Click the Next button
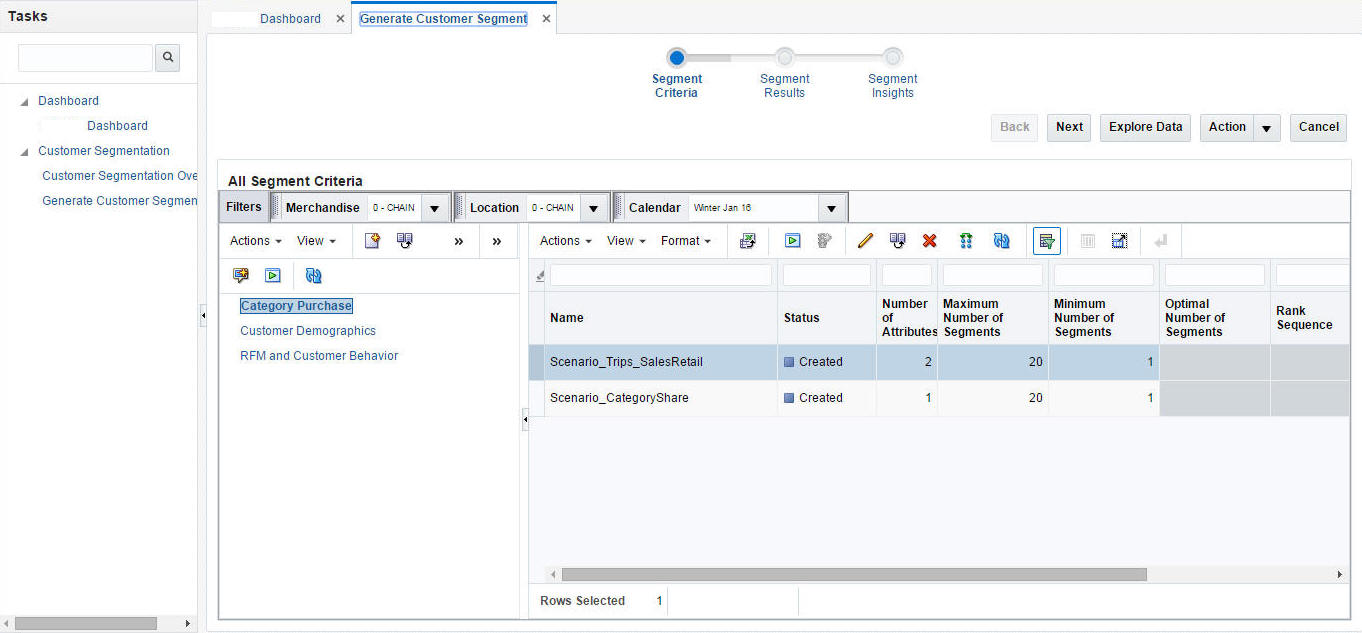 click(x=1069, y=127)
